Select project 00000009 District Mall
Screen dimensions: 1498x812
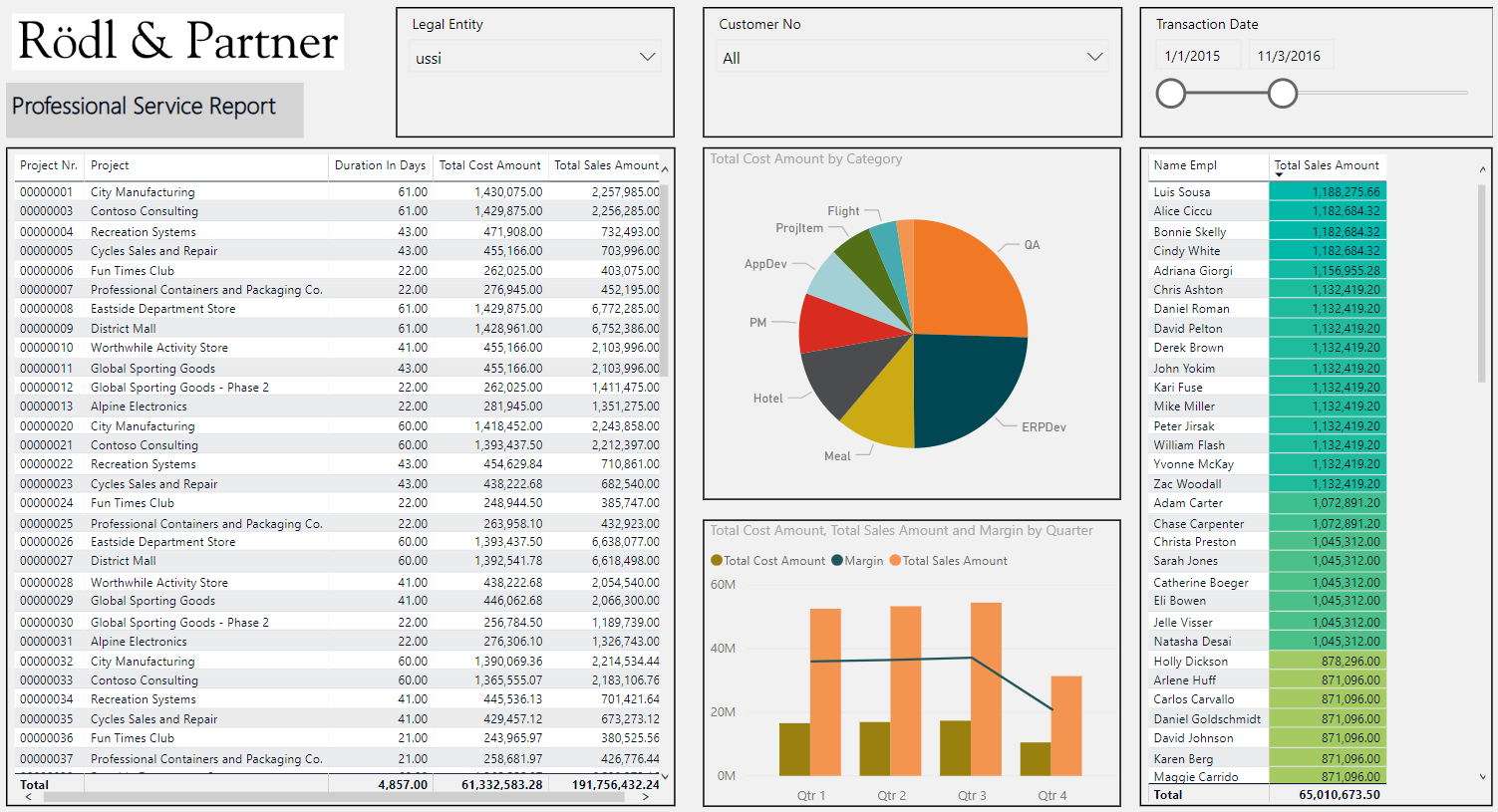pos(339,328)
